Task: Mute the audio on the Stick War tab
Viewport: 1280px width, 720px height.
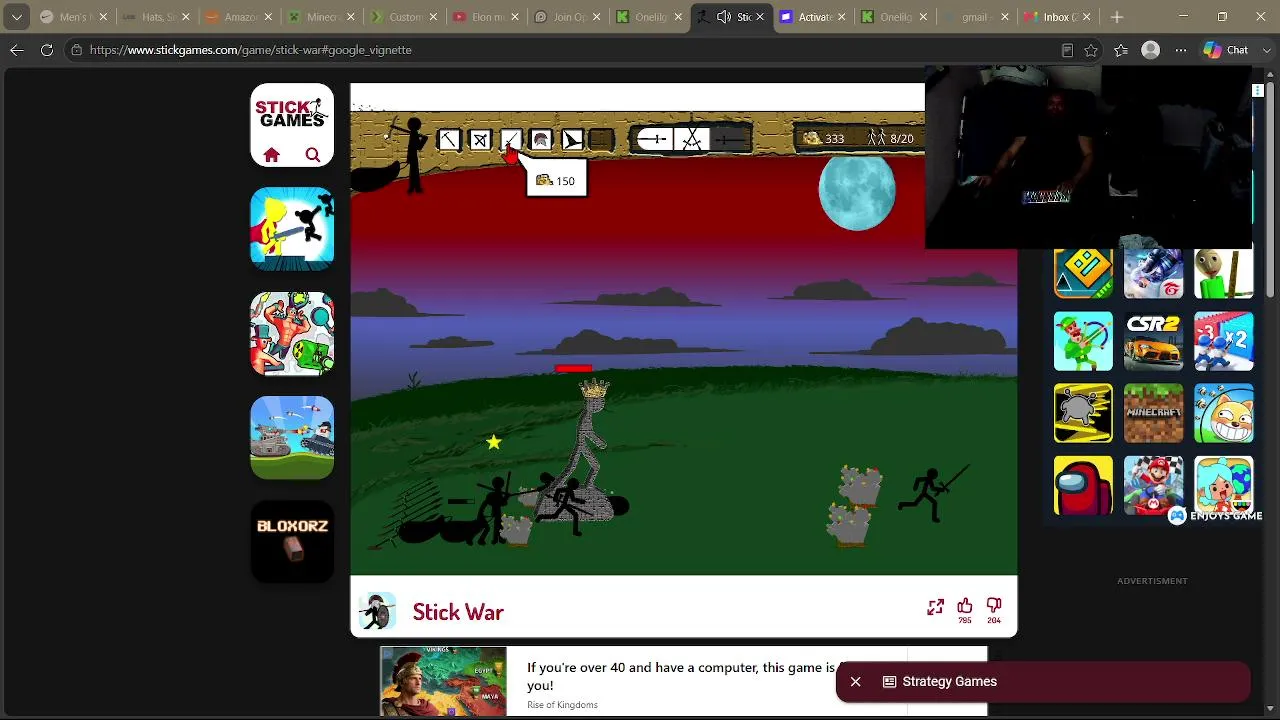Action: [x=724, y=17]
